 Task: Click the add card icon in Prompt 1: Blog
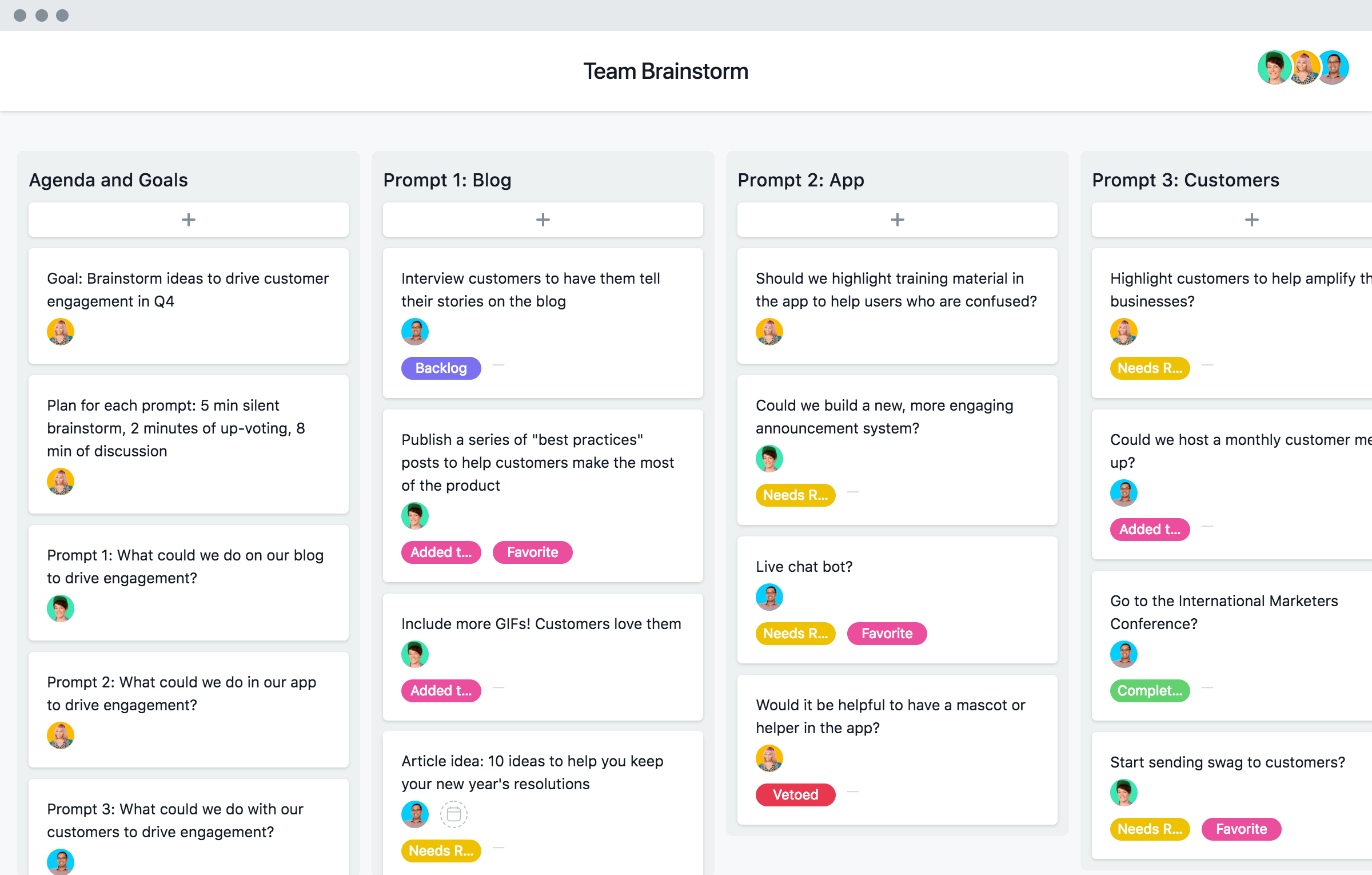(543, 220)
